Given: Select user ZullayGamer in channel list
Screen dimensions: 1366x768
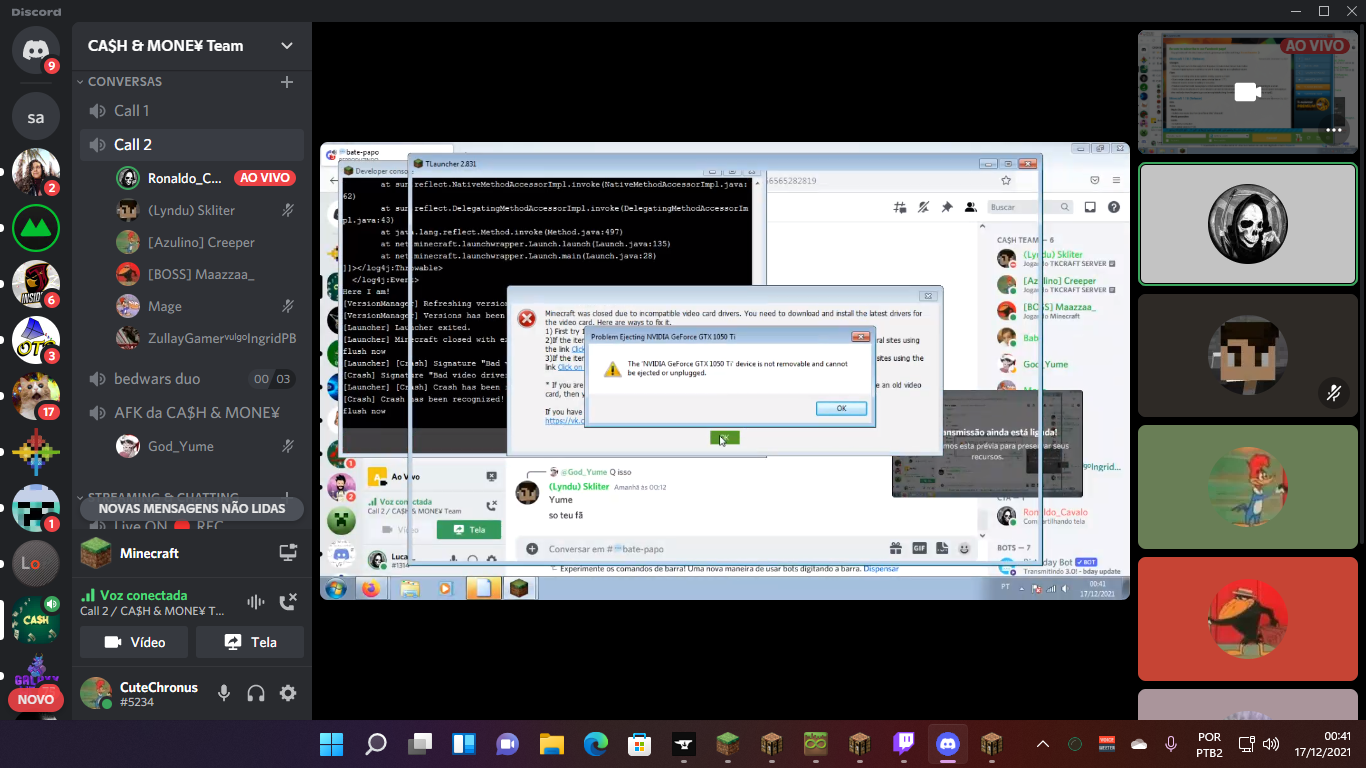Looking at the screenshot, I should (208, 338).
